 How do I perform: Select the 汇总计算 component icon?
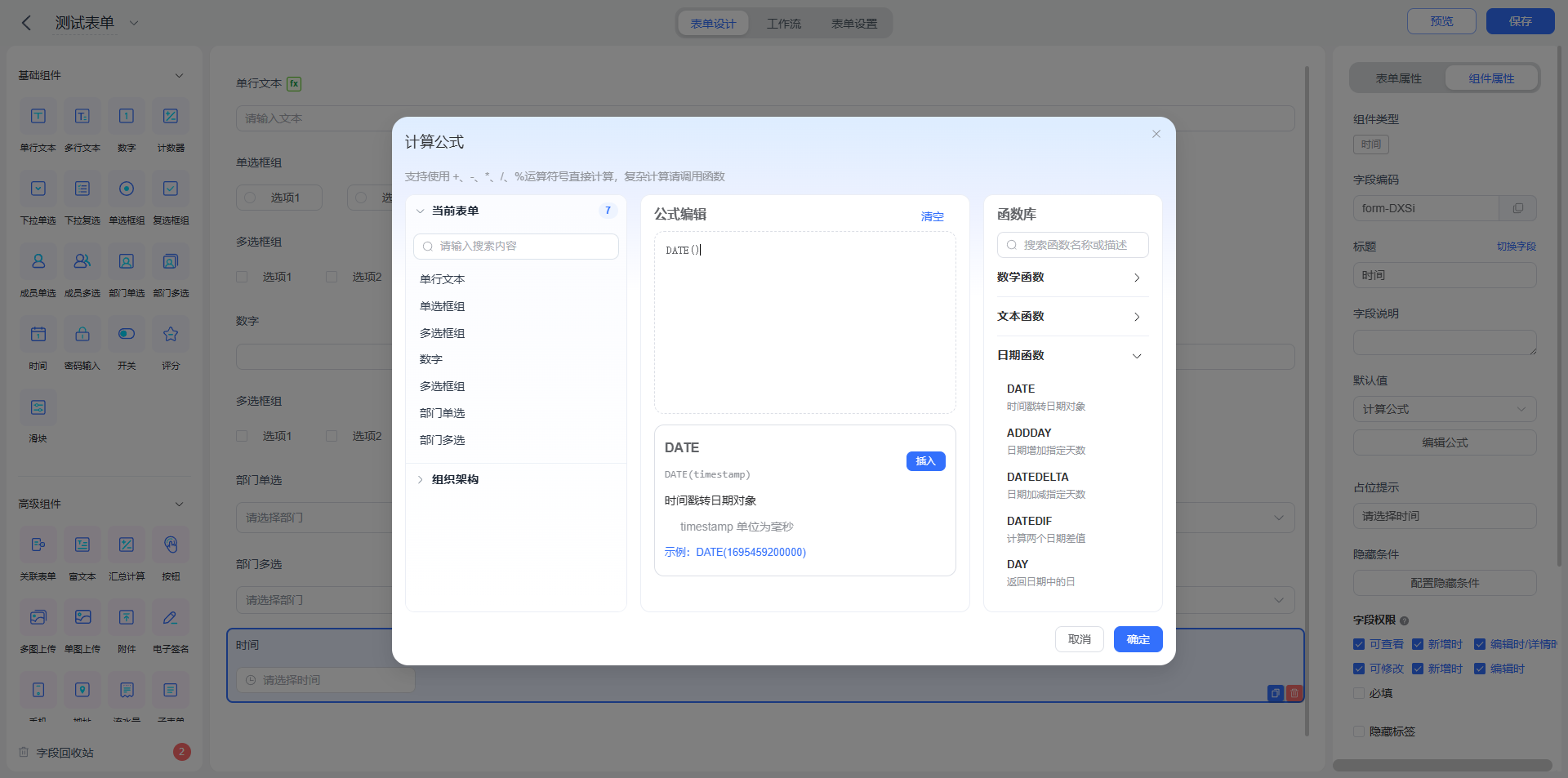127,545
